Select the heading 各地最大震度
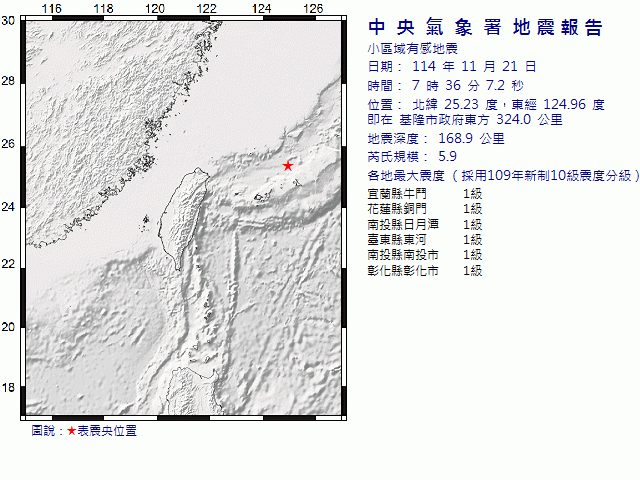The image size is (640, 480). 406,176
